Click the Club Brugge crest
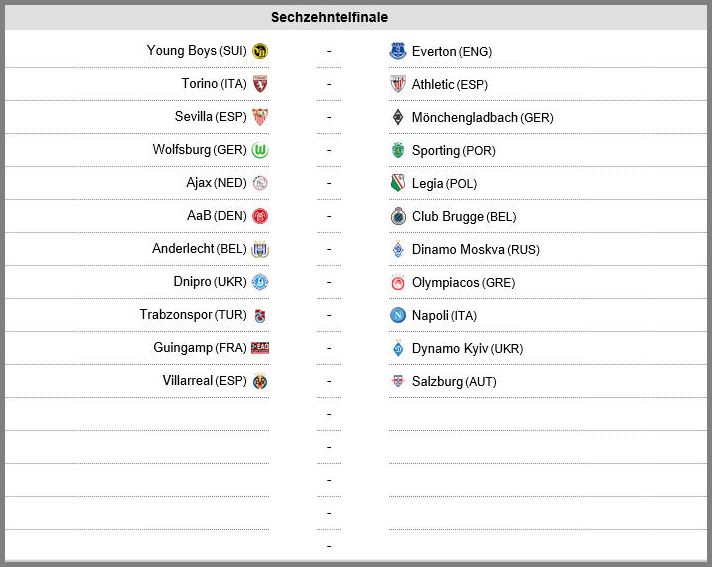This screenshot has width=712, height=567. pyautogui.click(x=397, y=216)
